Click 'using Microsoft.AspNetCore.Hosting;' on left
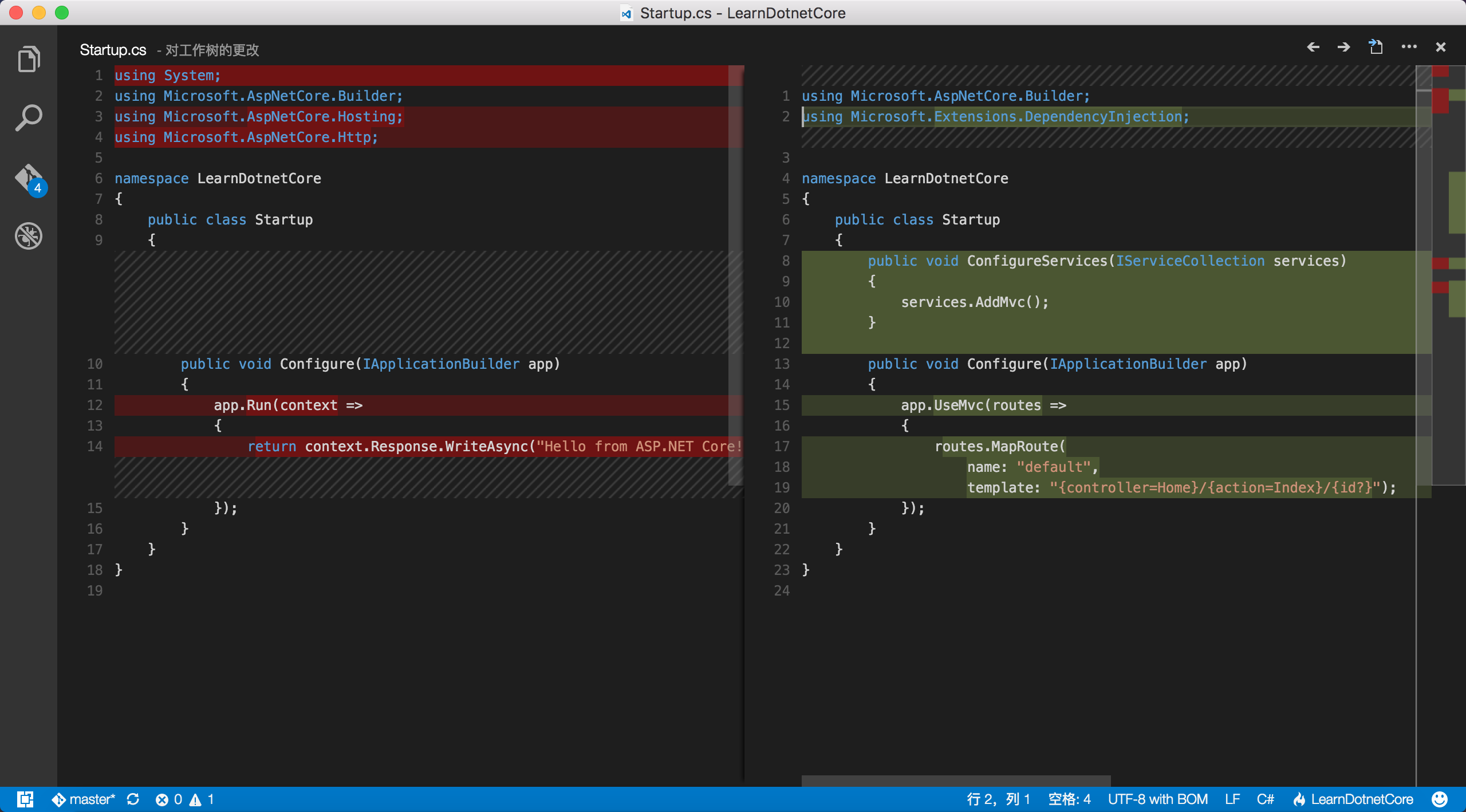 point(259,117)
